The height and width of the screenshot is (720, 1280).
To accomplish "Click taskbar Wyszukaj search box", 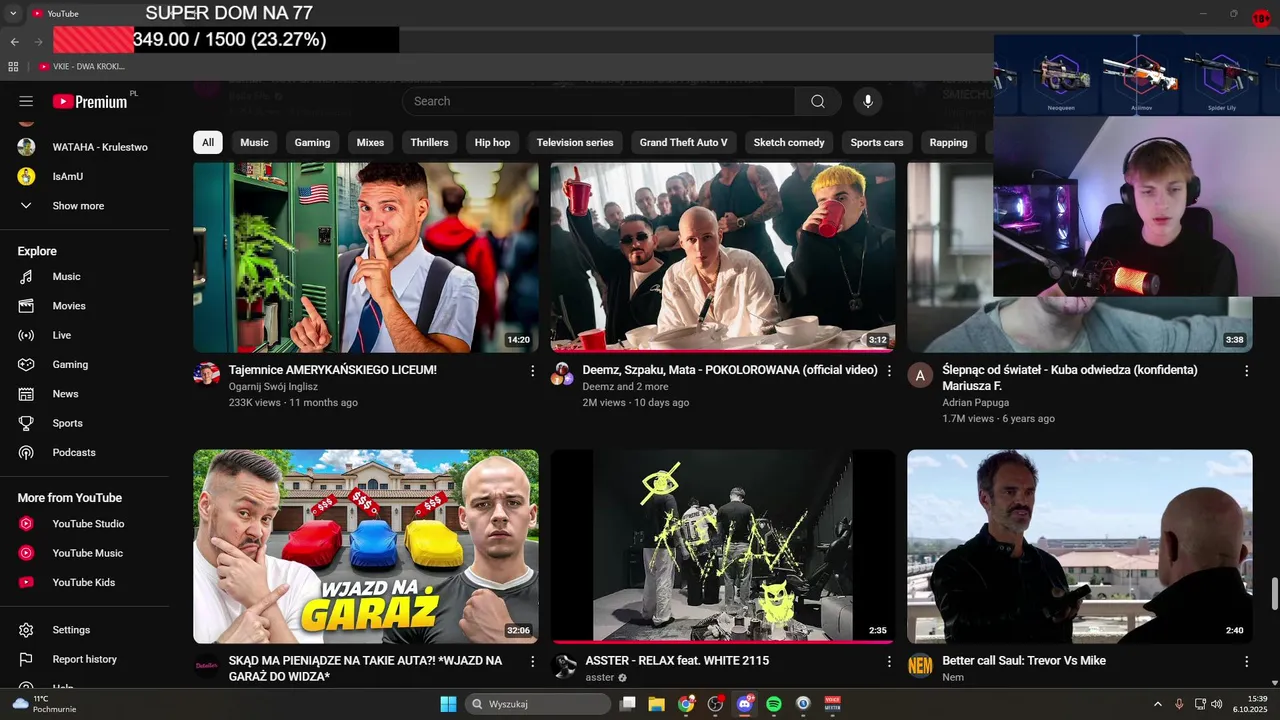I will [x=539, y=704].
